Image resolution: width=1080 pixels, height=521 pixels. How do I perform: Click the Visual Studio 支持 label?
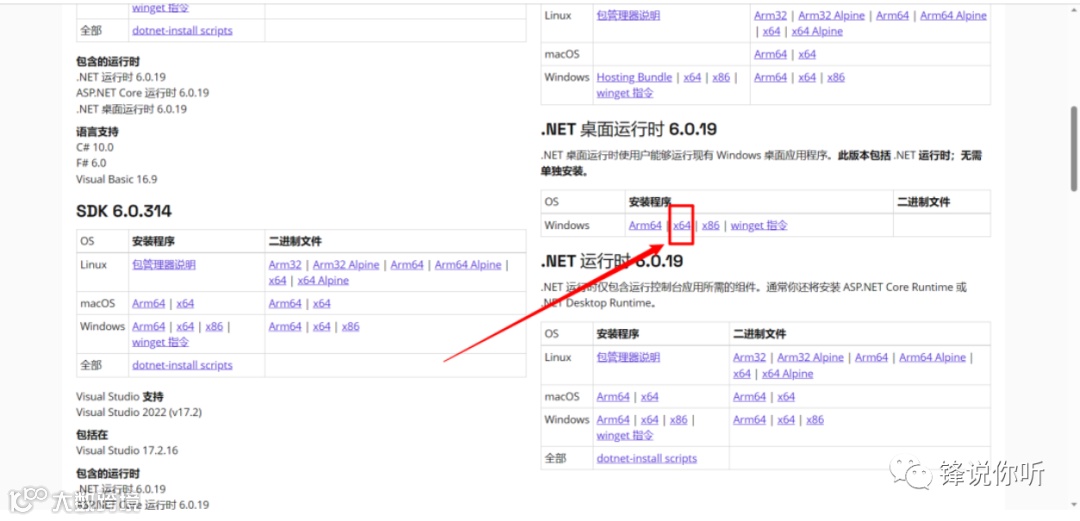click(x=120, y=397)
